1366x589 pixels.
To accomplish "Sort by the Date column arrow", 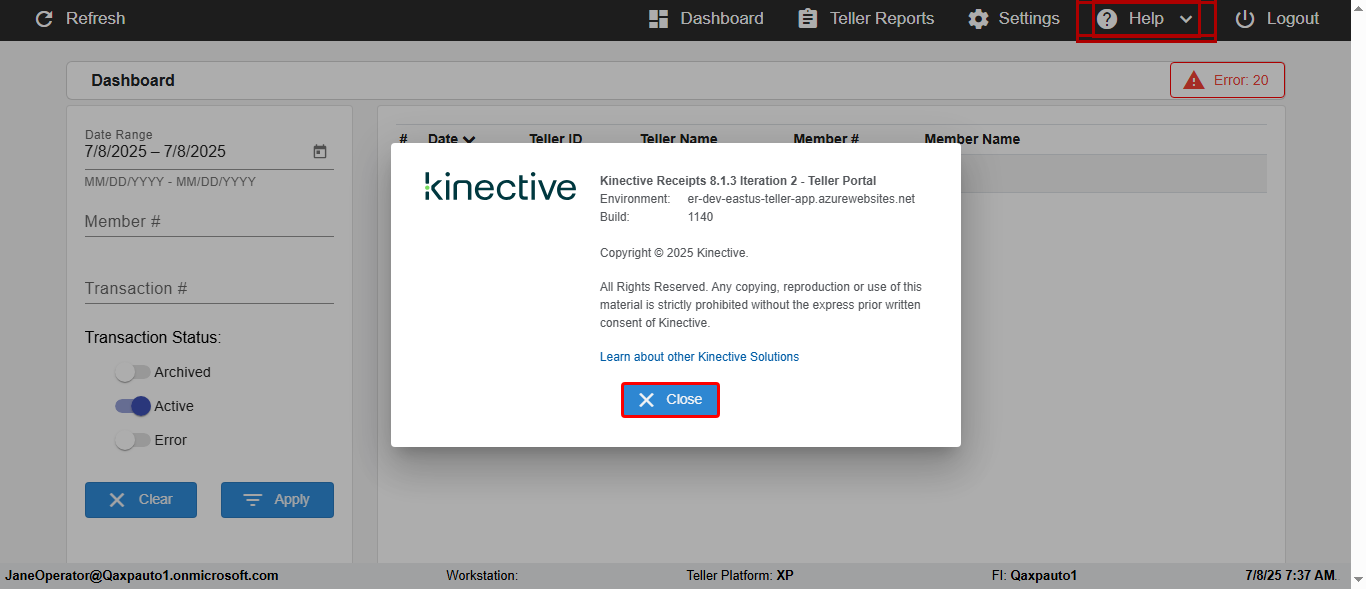I will tap(469, 140).
